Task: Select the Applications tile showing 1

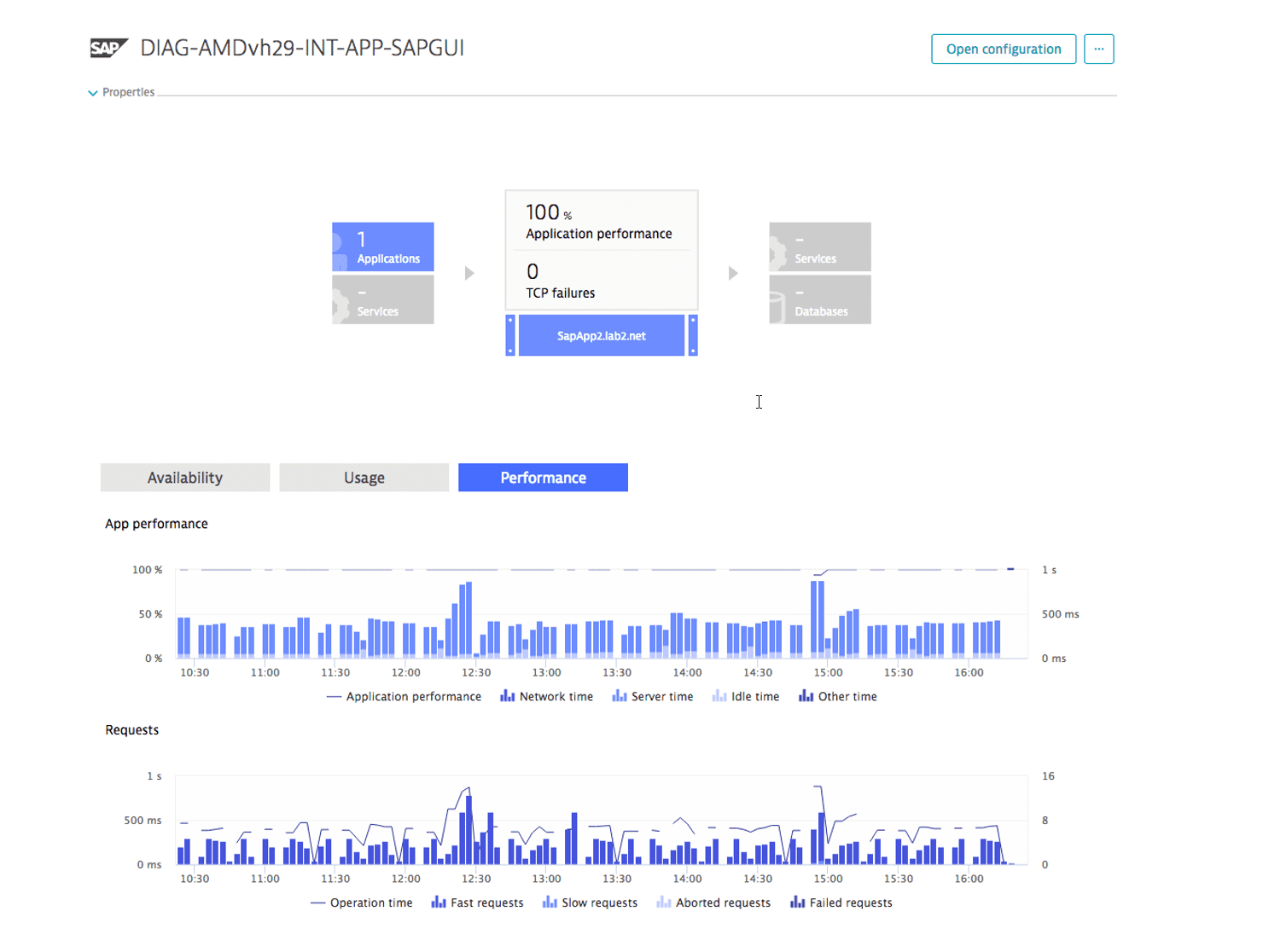Action: tap(382, 247)
